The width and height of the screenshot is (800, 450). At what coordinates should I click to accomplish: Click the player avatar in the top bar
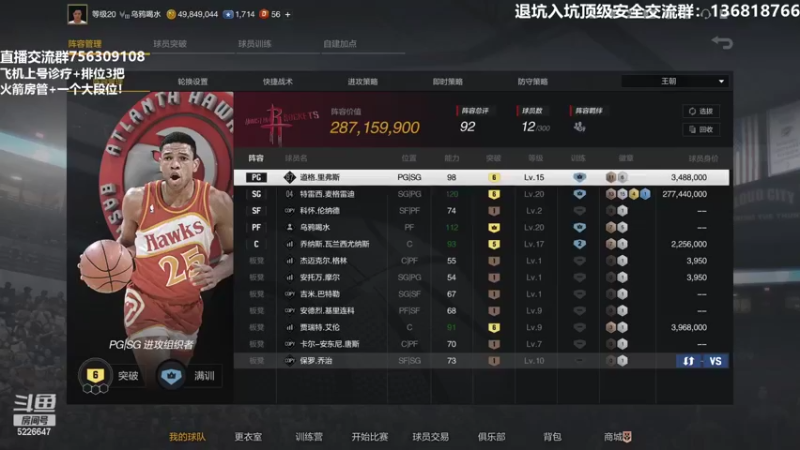77,14
